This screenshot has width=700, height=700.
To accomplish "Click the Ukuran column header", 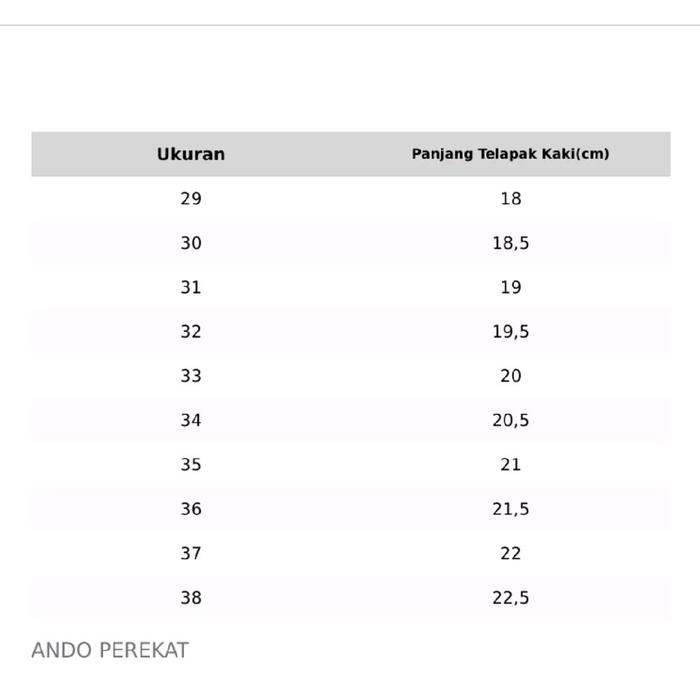I will coord(191,154).
